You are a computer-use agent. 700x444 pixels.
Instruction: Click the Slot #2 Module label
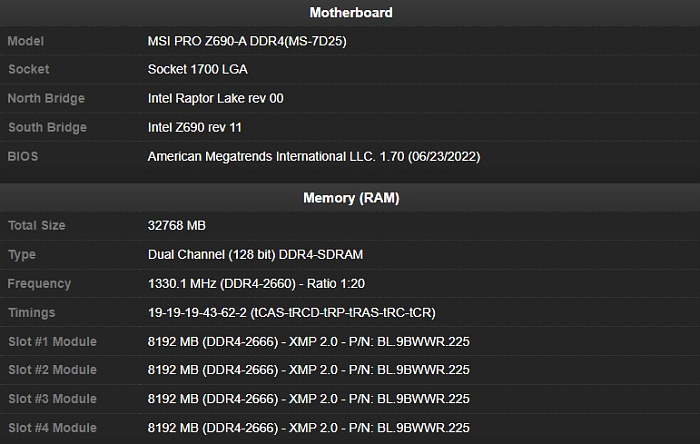tap(52, 369)
